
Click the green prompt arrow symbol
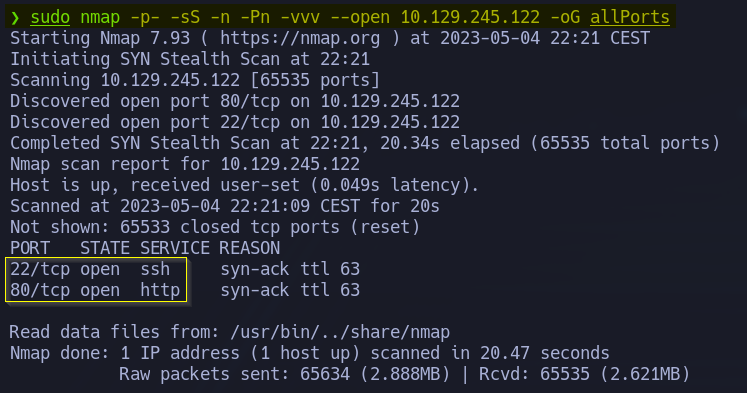pos(15,18)
